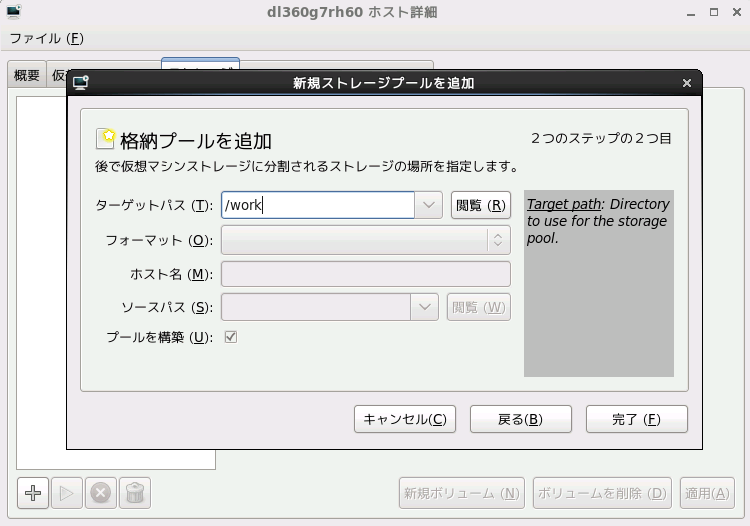Click the dialog title bar monitor icon
The width and height of the screenshot is (750, 526).
[x=81, y=83]
